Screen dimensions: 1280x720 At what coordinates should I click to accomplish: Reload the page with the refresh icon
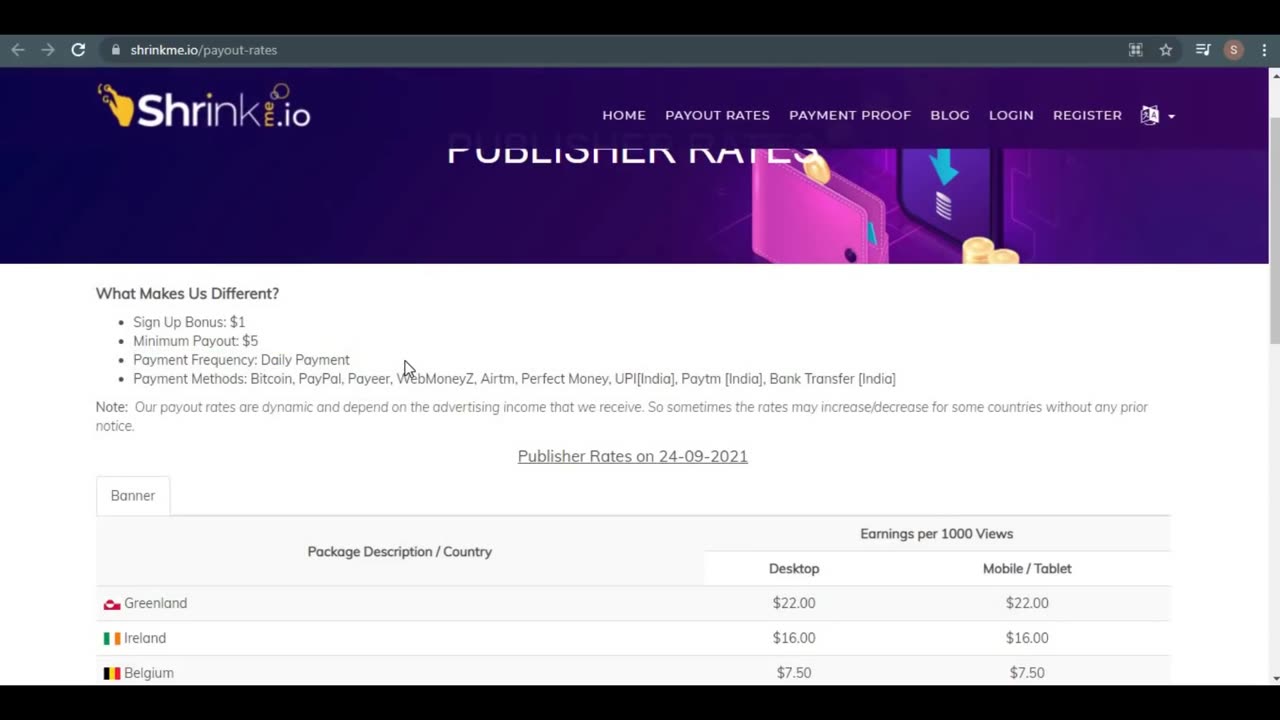[78, 50]
